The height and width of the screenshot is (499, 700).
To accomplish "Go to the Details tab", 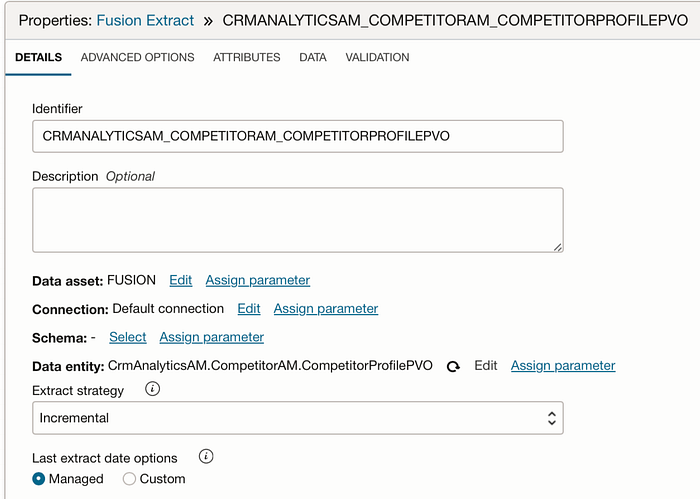I will (38, 57).
